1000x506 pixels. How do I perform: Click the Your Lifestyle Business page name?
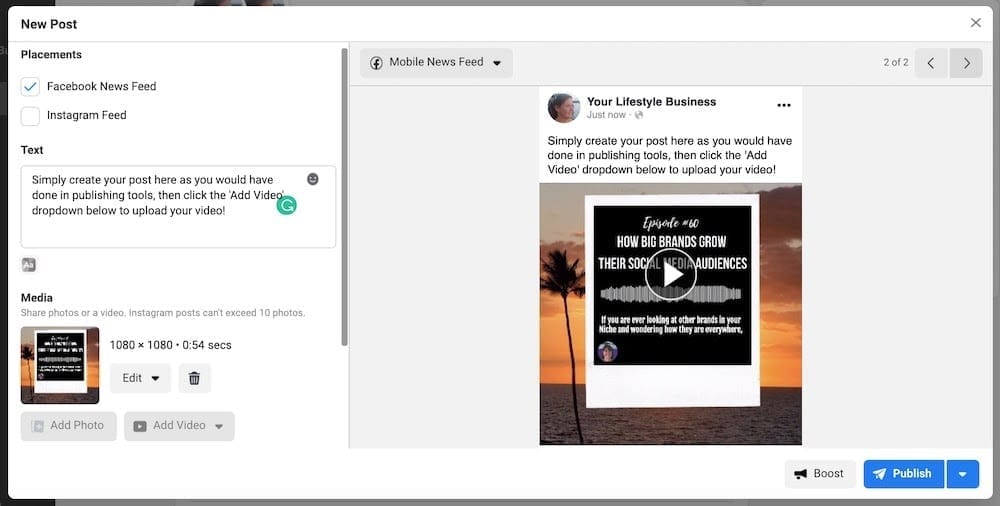click(651, 101)
